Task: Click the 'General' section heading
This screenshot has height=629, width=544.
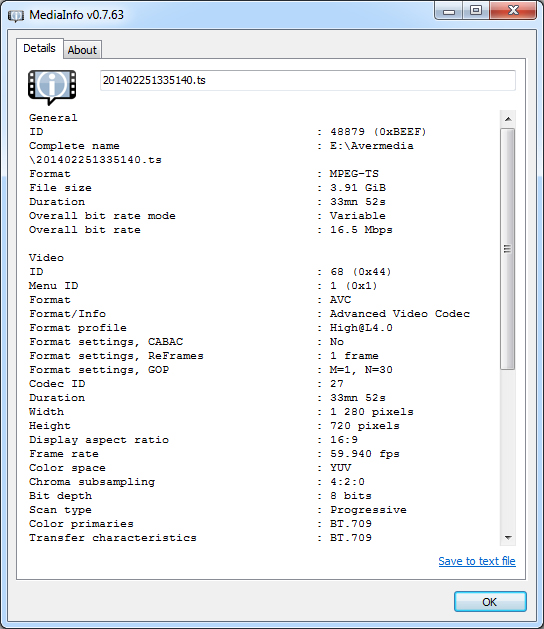Action: click(x=53, y=118)
